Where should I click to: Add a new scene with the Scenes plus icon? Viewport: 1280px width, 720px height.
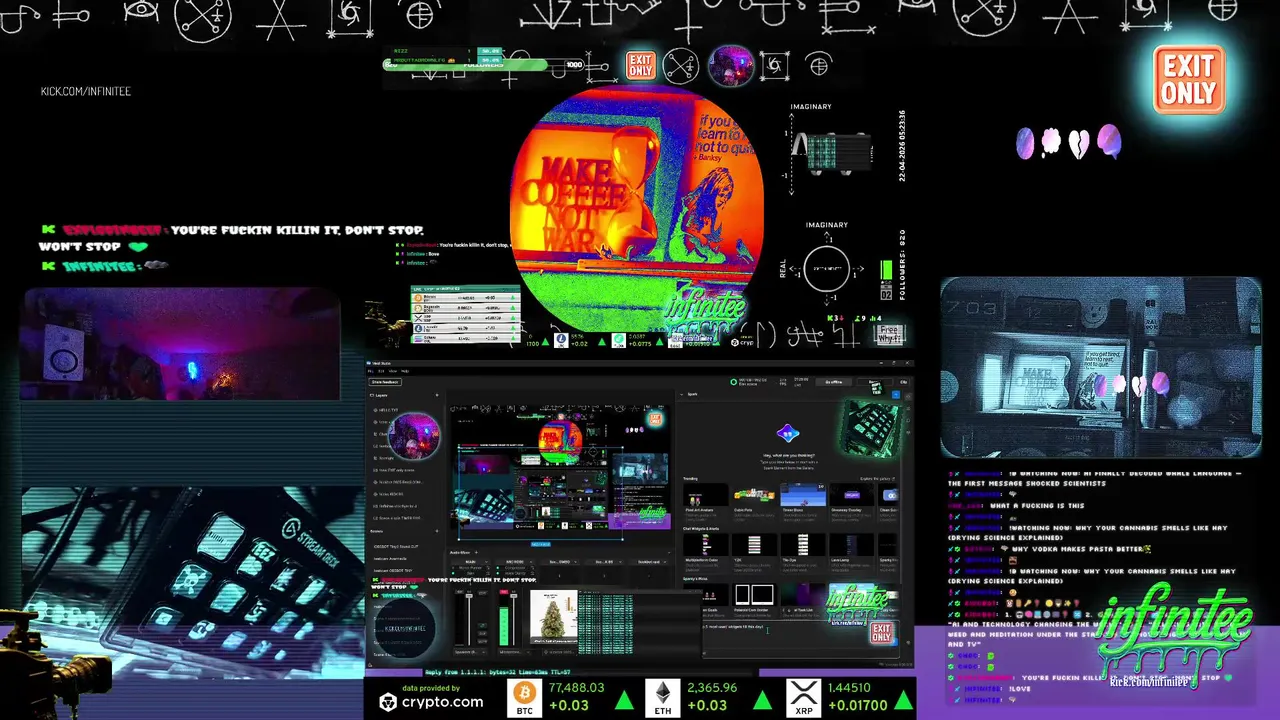[x=437, y=531]
